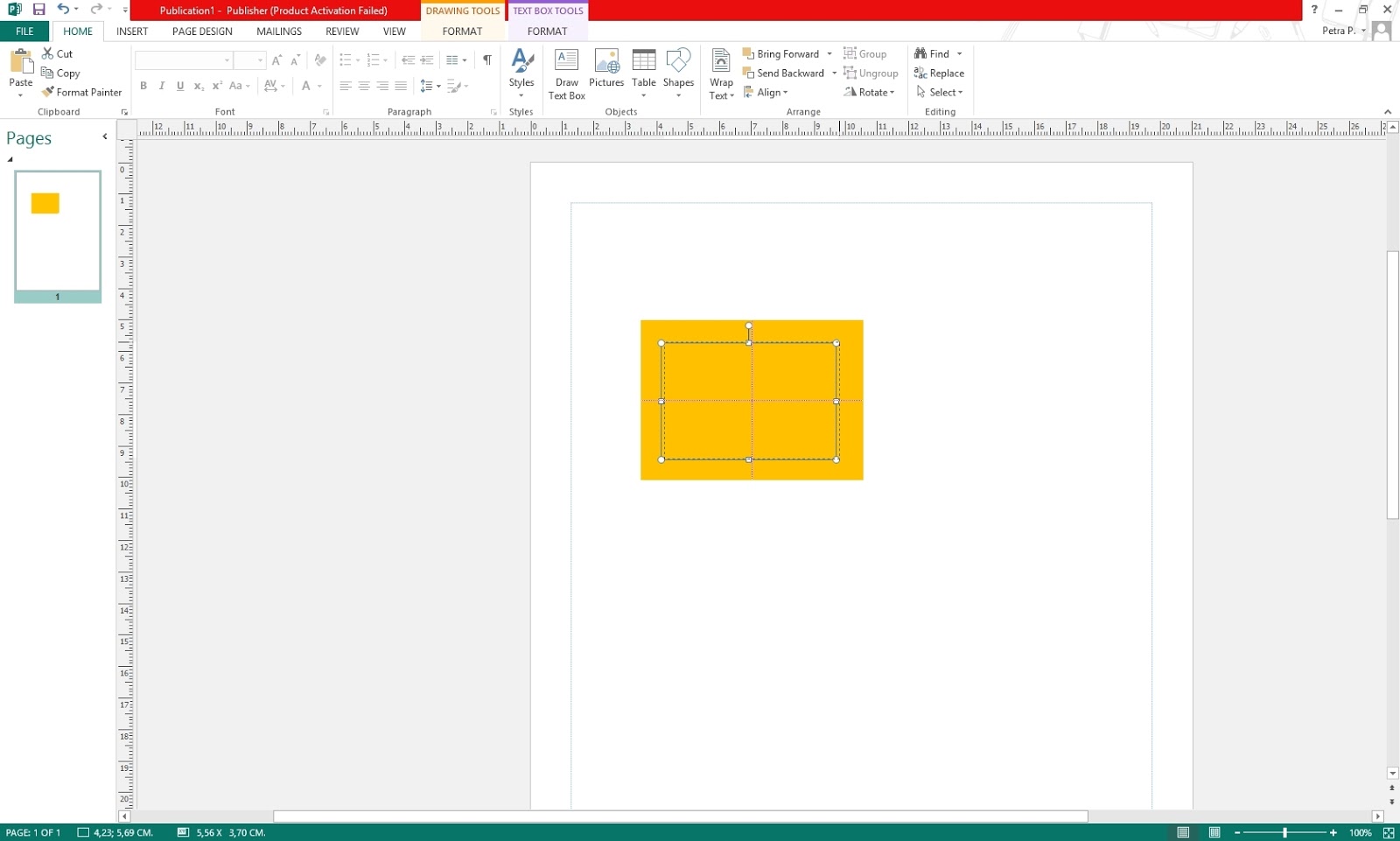This screenshot has width=1400, height=841.
Task: Activate the Format Painter
Action: [x=81, y=92]
